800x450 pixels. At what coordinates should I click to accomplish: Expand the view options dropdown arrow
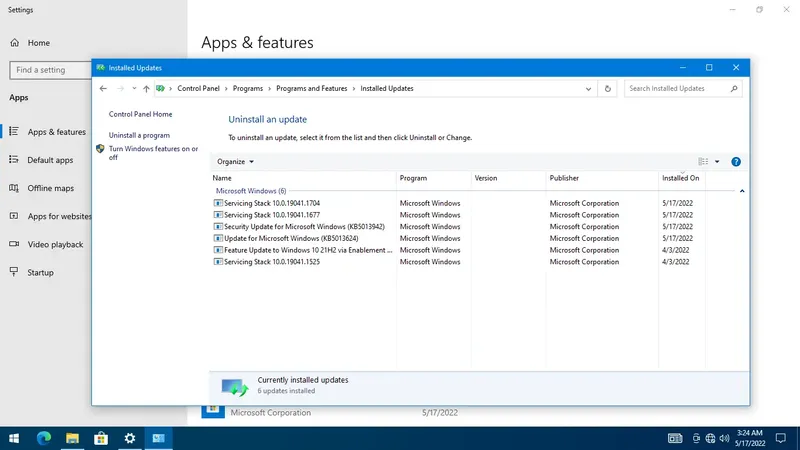point(717,161)
